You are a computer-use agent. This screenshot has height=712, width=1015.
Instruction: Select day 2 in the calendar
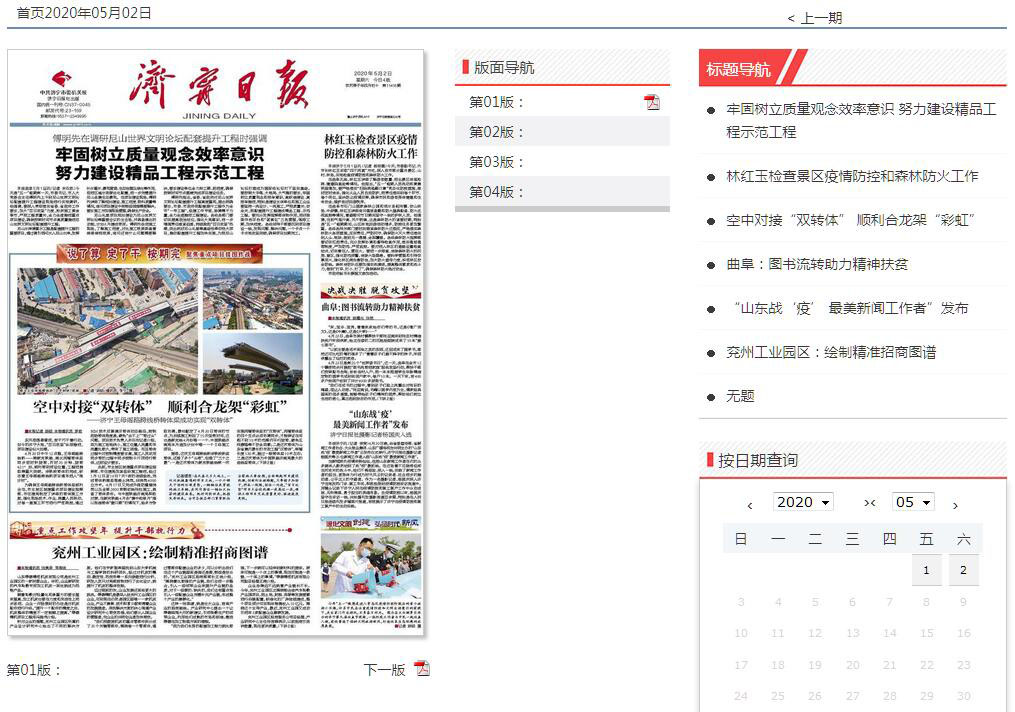pos(963,570)
